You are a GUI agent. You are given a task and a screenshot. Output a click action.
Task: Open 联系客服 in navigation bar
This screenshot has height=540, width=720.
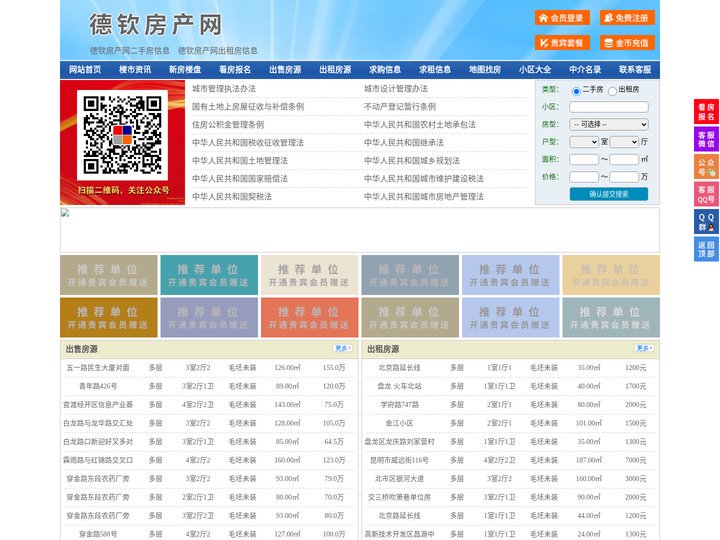[635, 70]
